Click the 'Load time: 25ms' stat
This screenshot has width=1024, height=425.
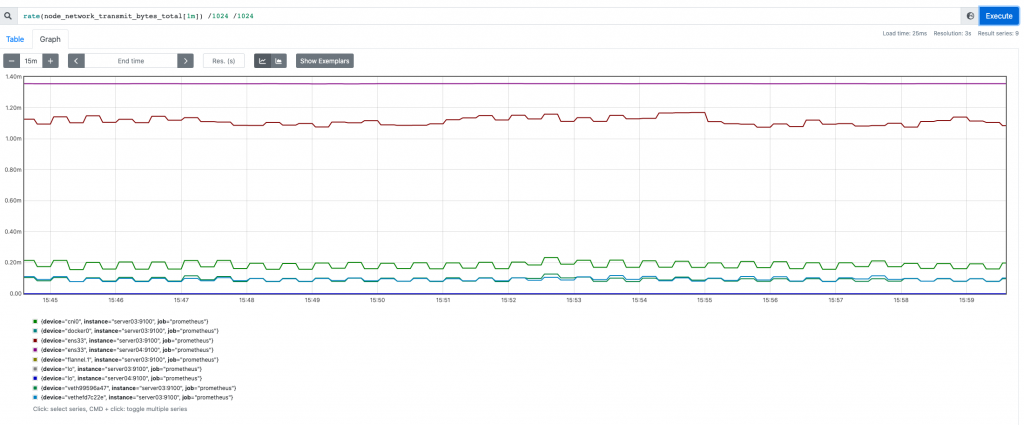(904, 33)
